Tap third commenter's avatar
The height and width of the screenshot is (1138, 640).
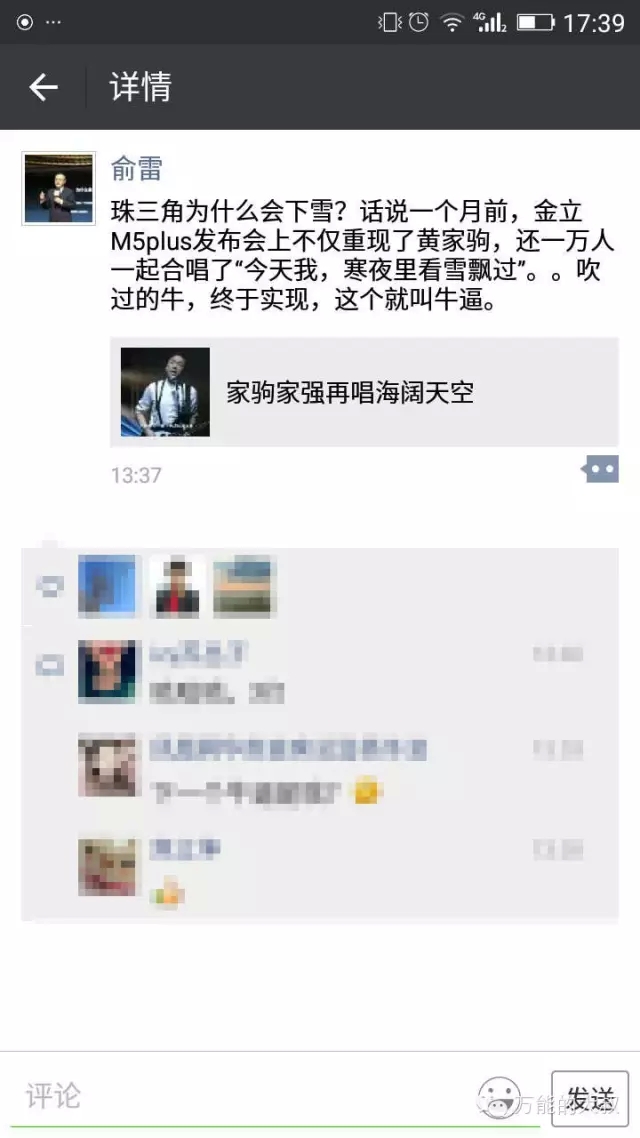click(107, 867)
